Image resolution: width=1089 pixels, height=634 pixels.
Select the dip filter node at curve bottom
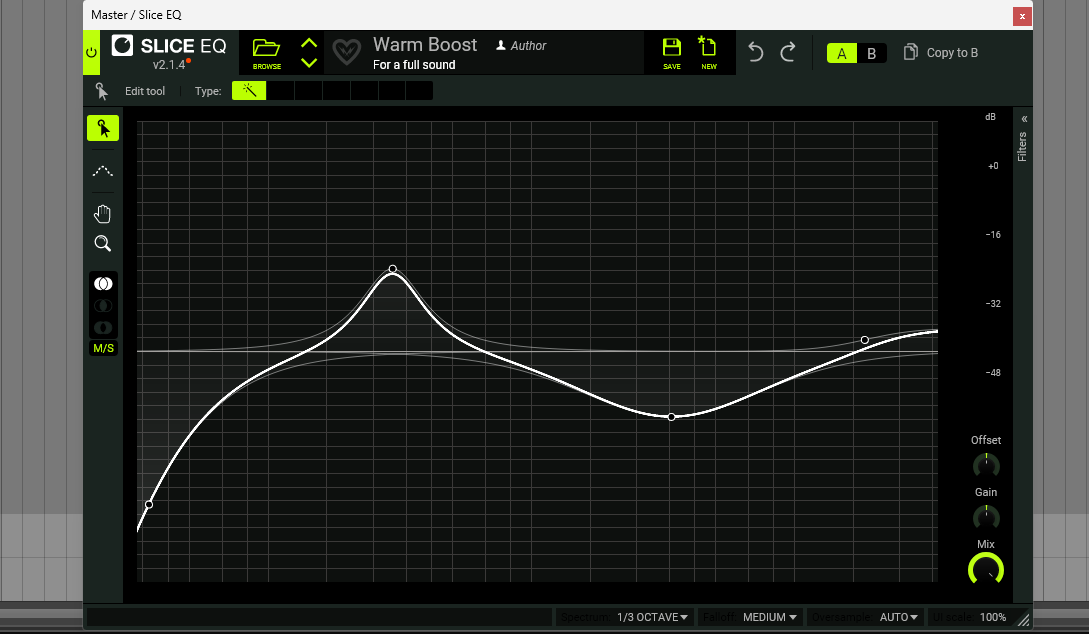pyautogui.click(x=672, y=417)
